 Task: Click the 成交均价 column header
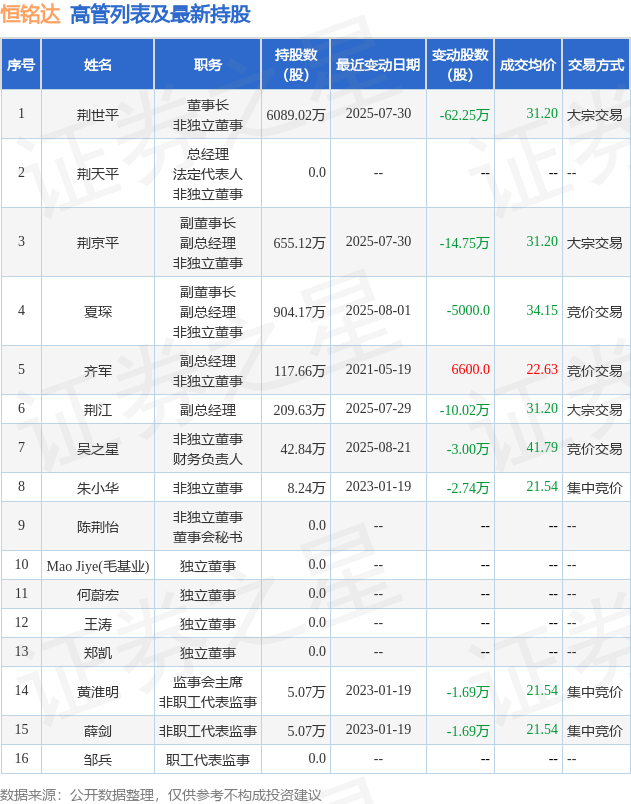click(528, 65)
